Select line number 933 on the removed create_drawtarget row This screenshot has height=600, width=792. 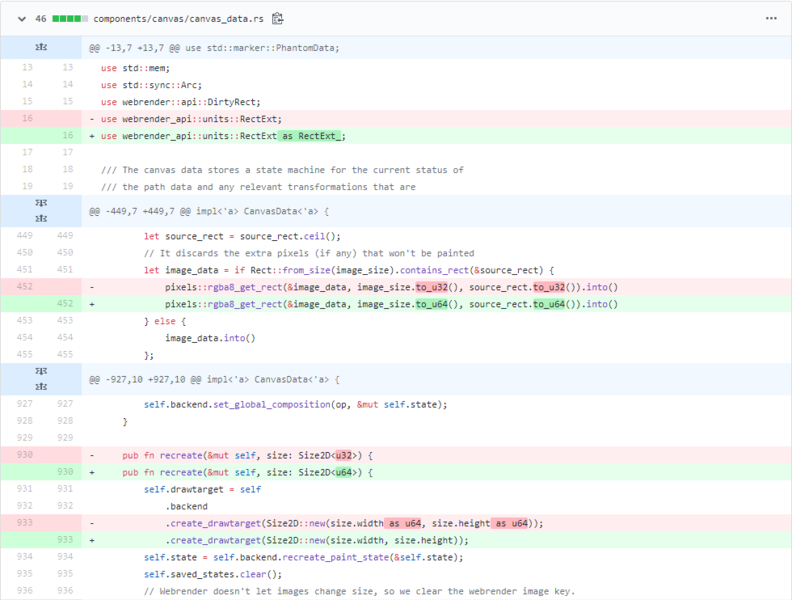coord(25,522)
